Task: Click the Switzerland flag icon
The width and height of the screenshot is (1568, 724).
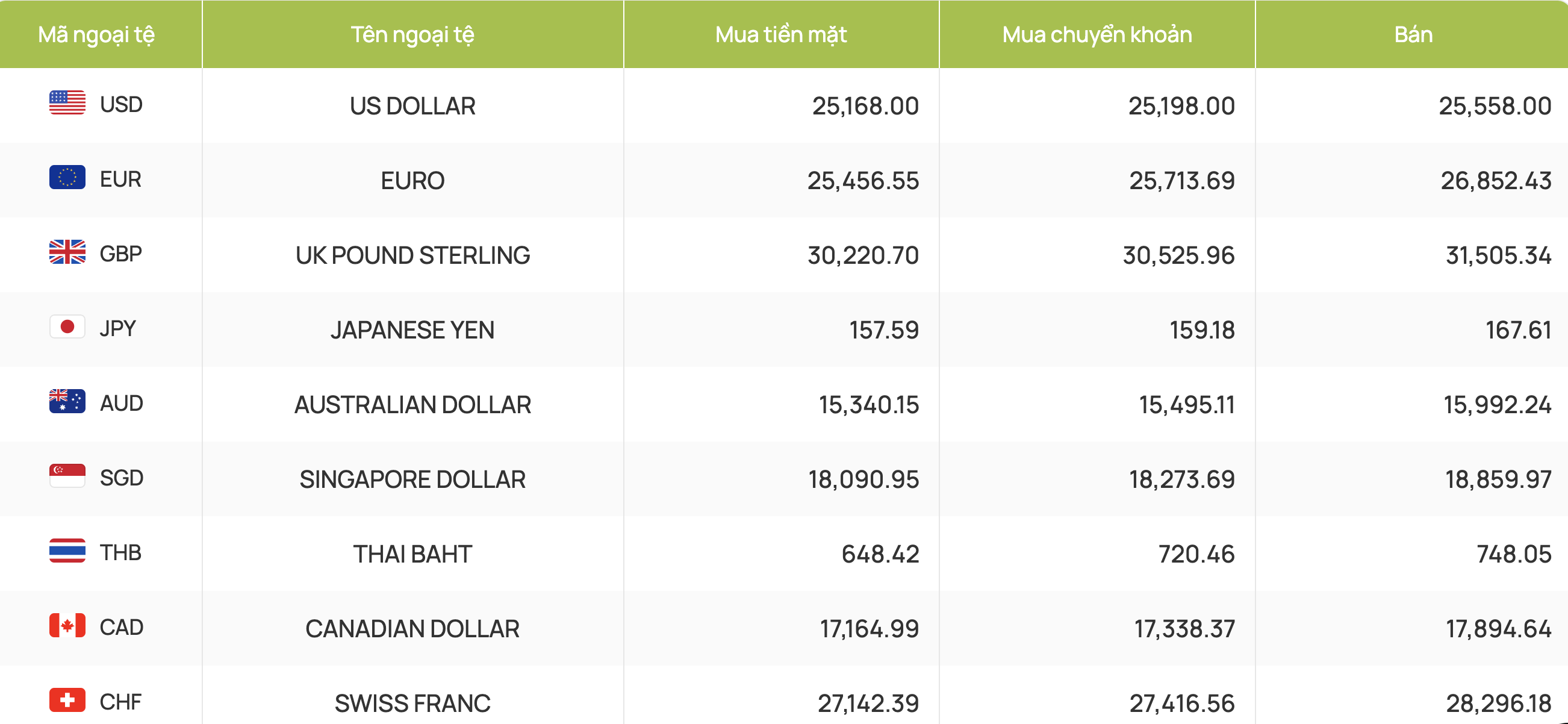Action: coord(67,701)
